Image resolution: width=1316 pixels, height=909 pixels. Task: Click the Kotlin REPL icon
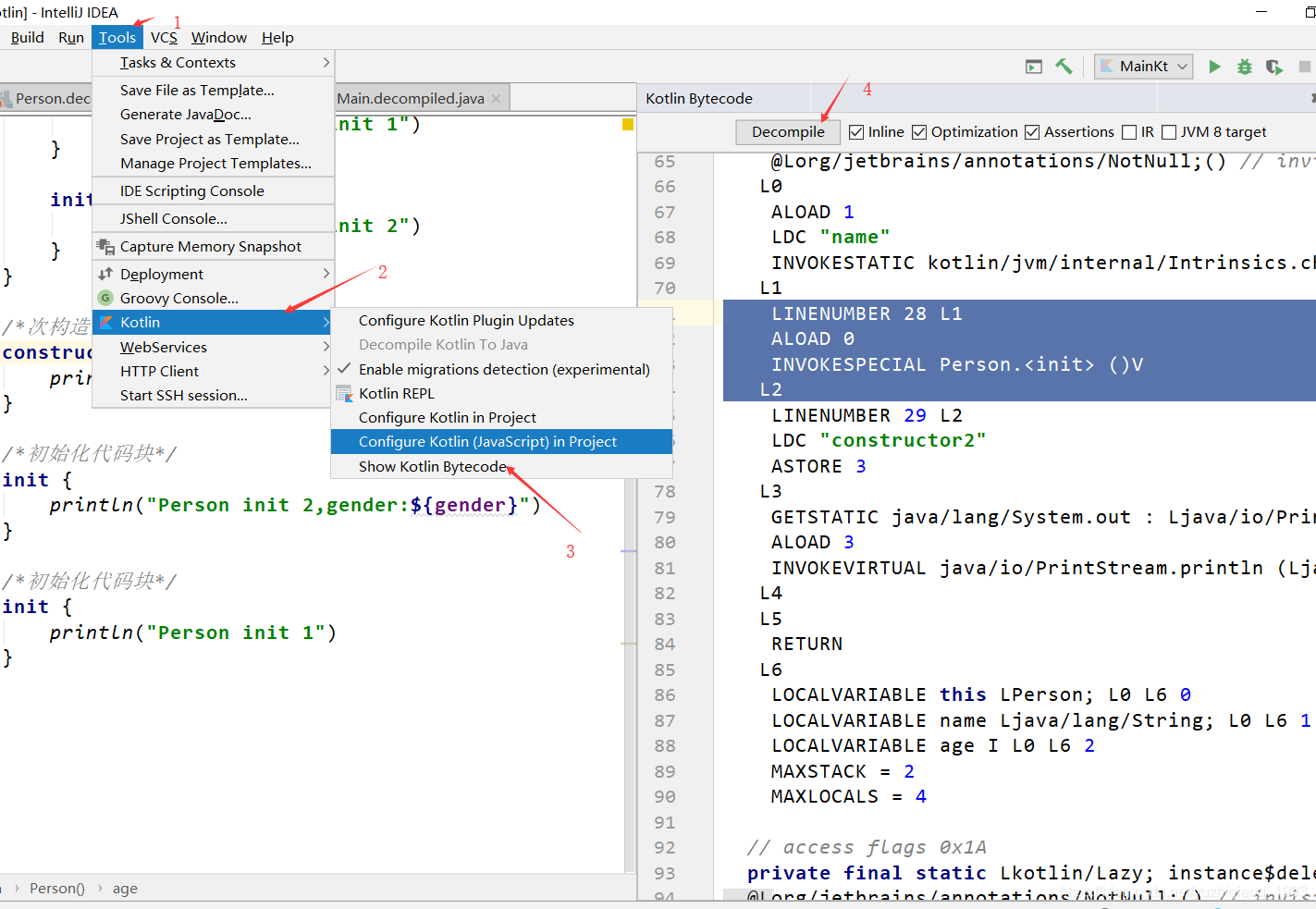(344, 394)
